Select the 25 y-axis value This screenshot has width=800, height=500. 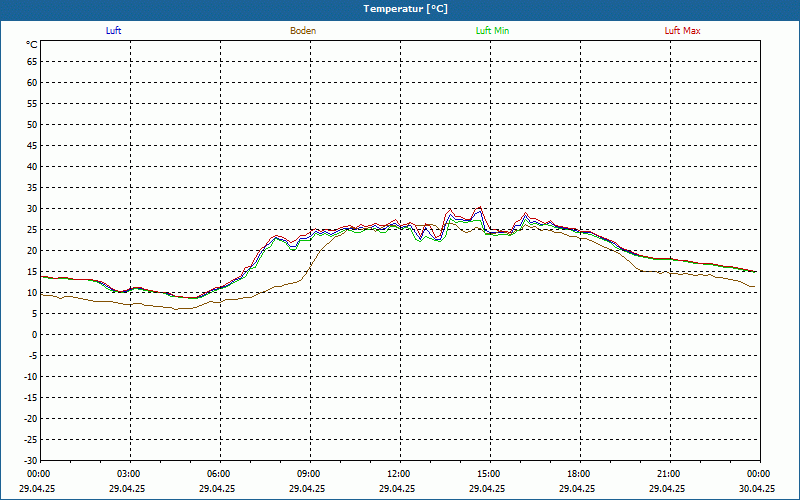32,230
